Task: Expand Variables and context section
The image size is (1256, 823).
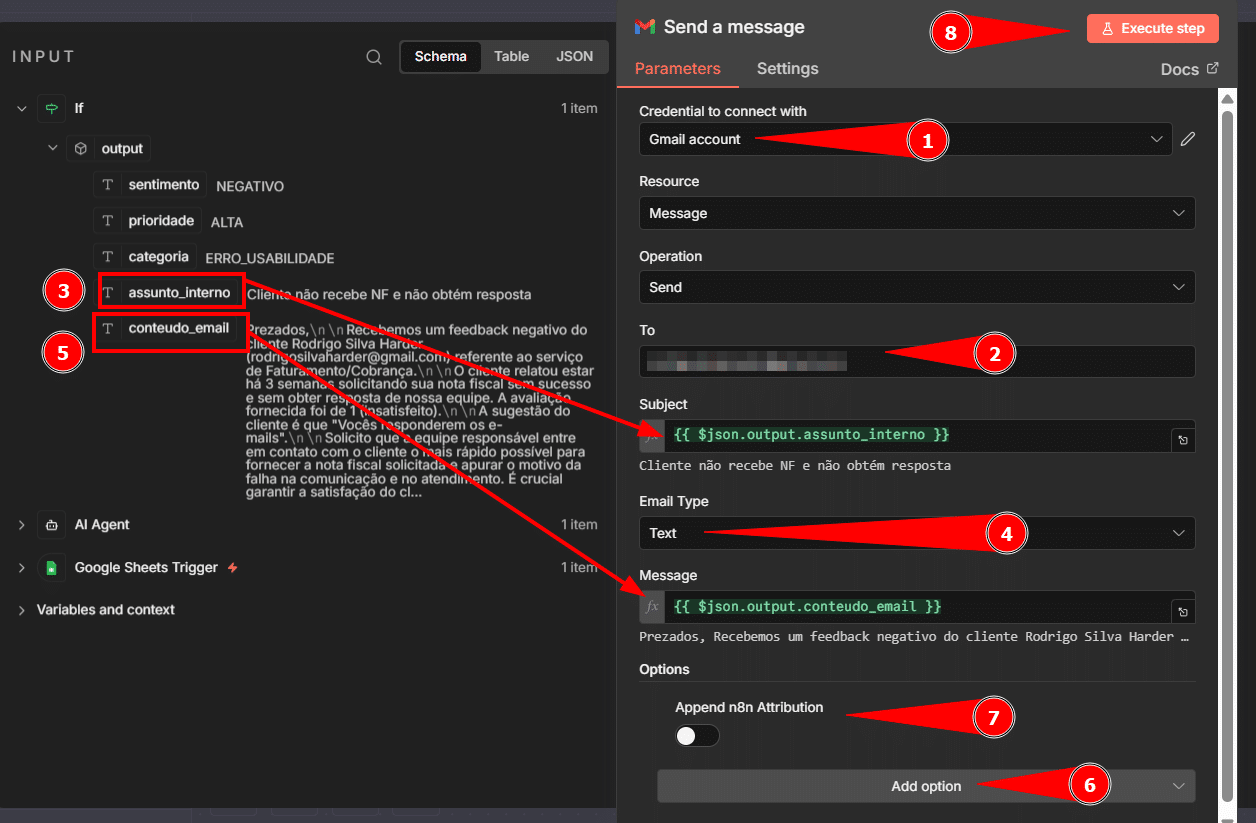Action: pos(21,610)
